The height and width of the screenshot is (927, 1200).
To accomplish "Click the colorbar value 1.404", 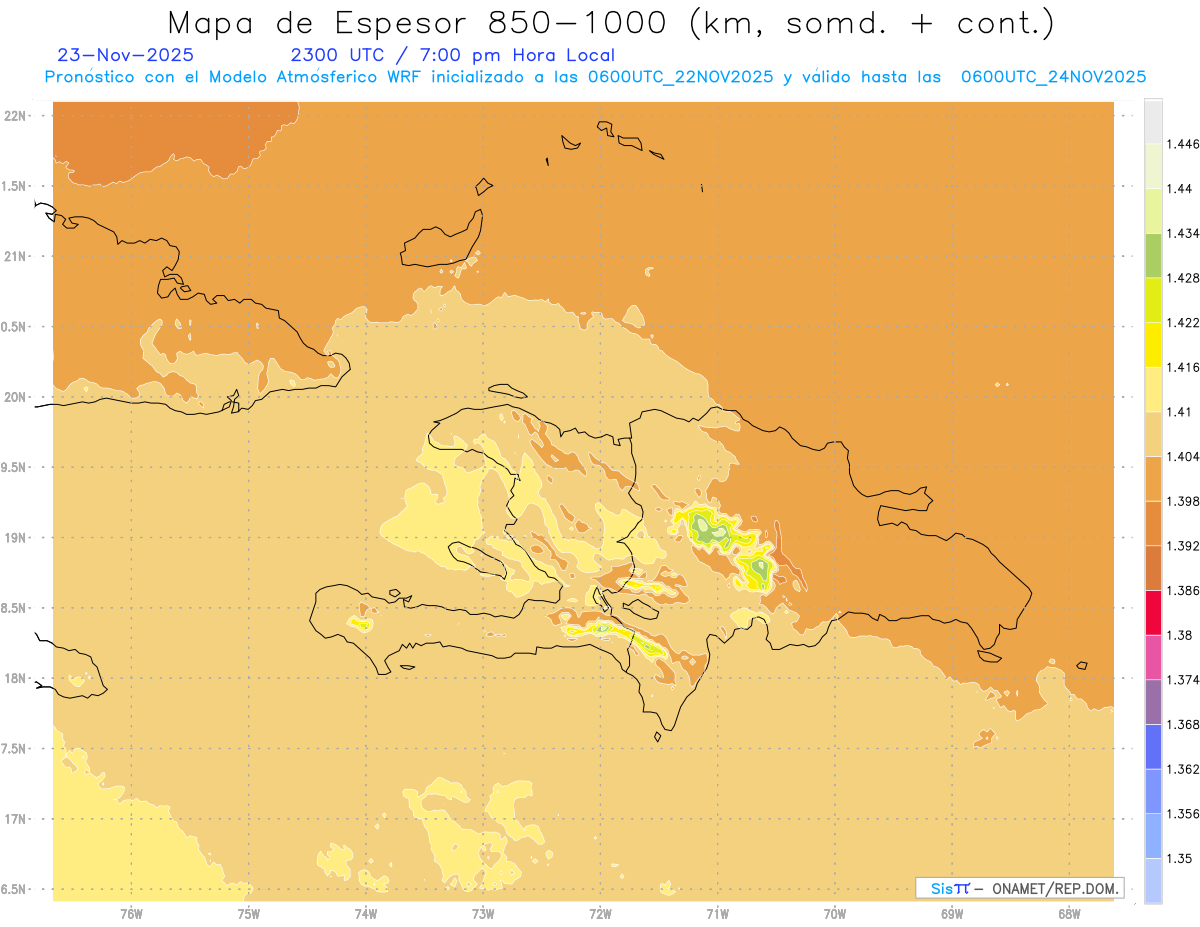I will tap(1183, 457).
